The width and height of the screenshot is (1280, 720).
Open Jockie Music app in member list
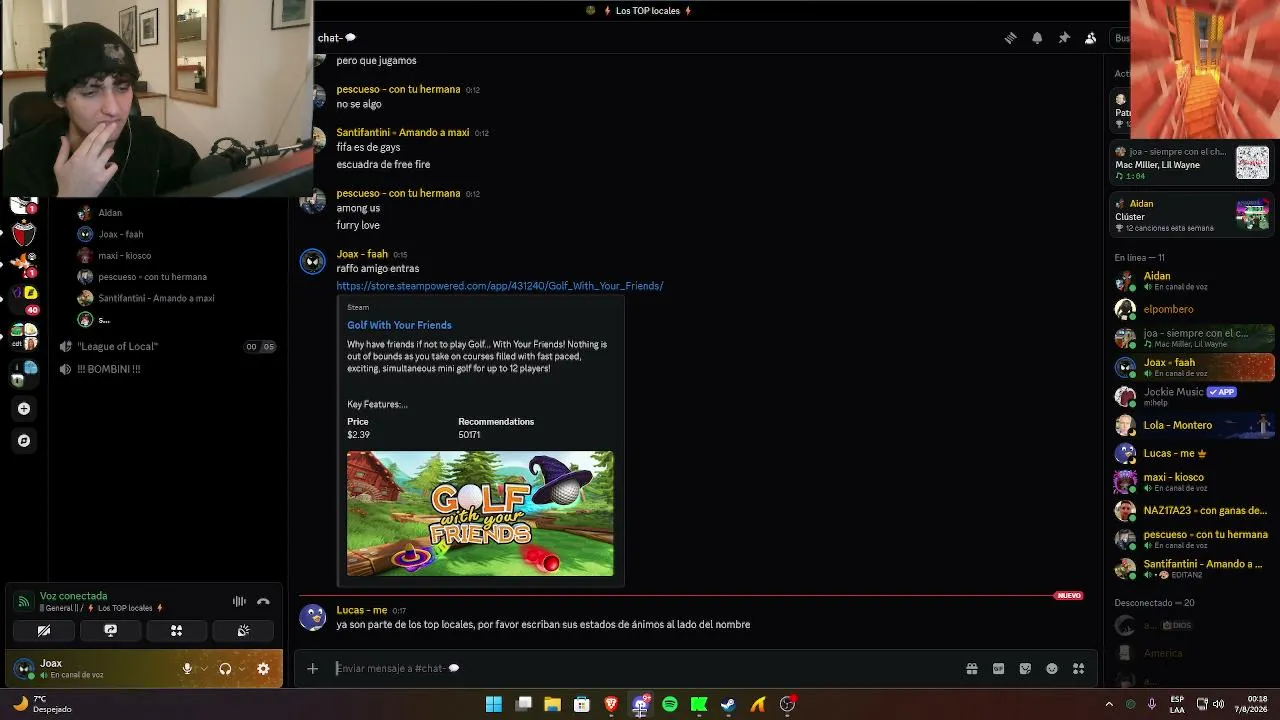(x=1194, y=396)
